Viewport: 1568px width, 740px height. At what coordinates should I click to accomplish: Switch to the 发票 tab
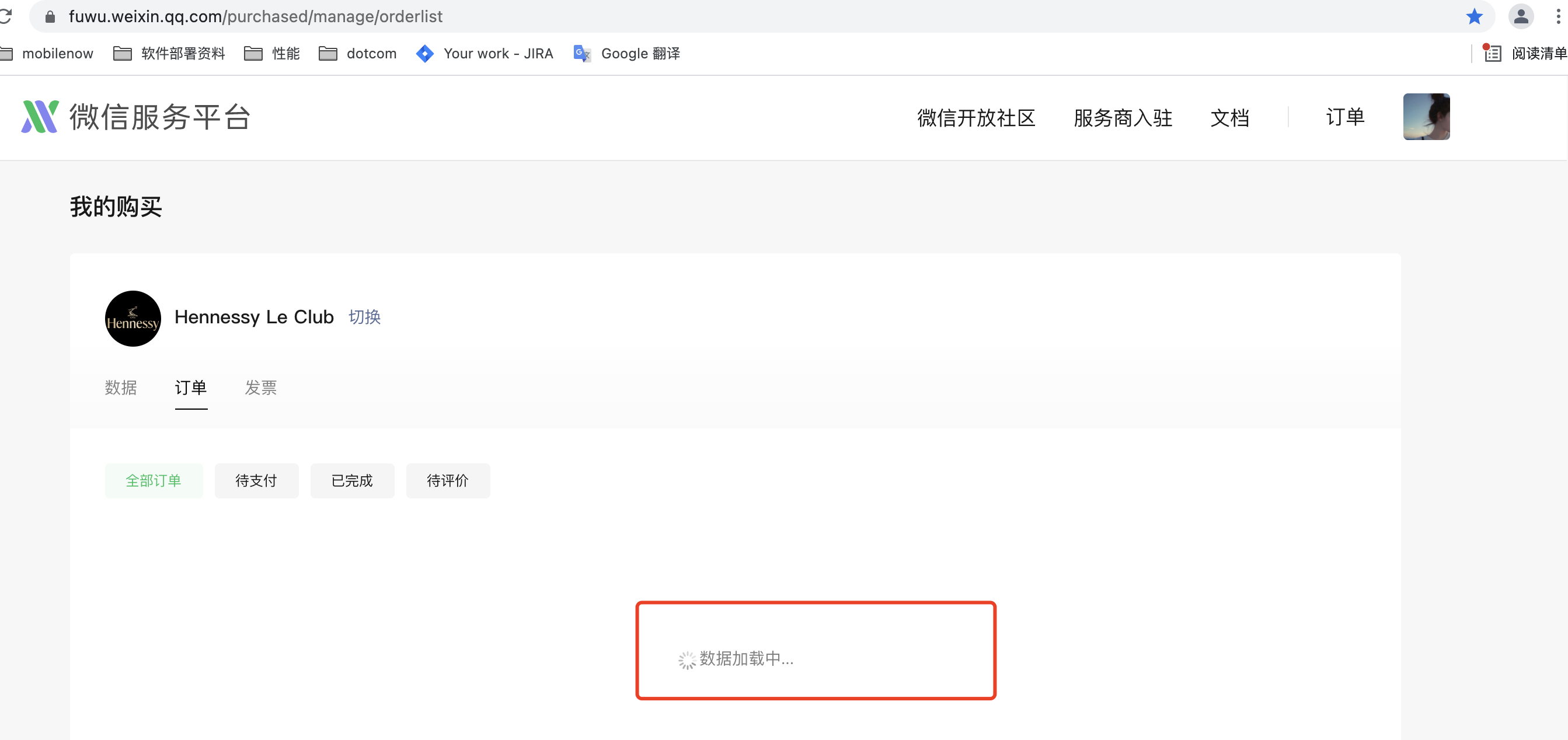[260, 388]
